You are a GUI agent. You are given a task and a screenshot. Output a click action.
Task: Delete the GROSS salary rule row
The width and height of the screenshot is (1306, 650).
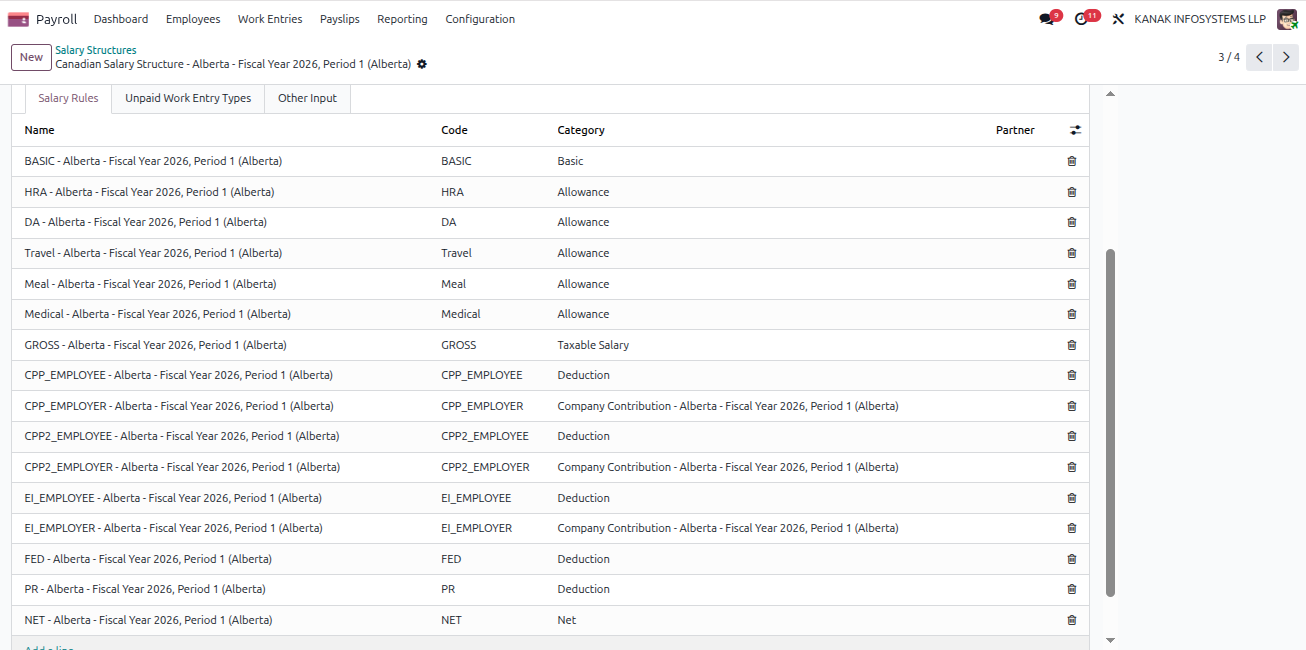click(x=1072, y=345)
